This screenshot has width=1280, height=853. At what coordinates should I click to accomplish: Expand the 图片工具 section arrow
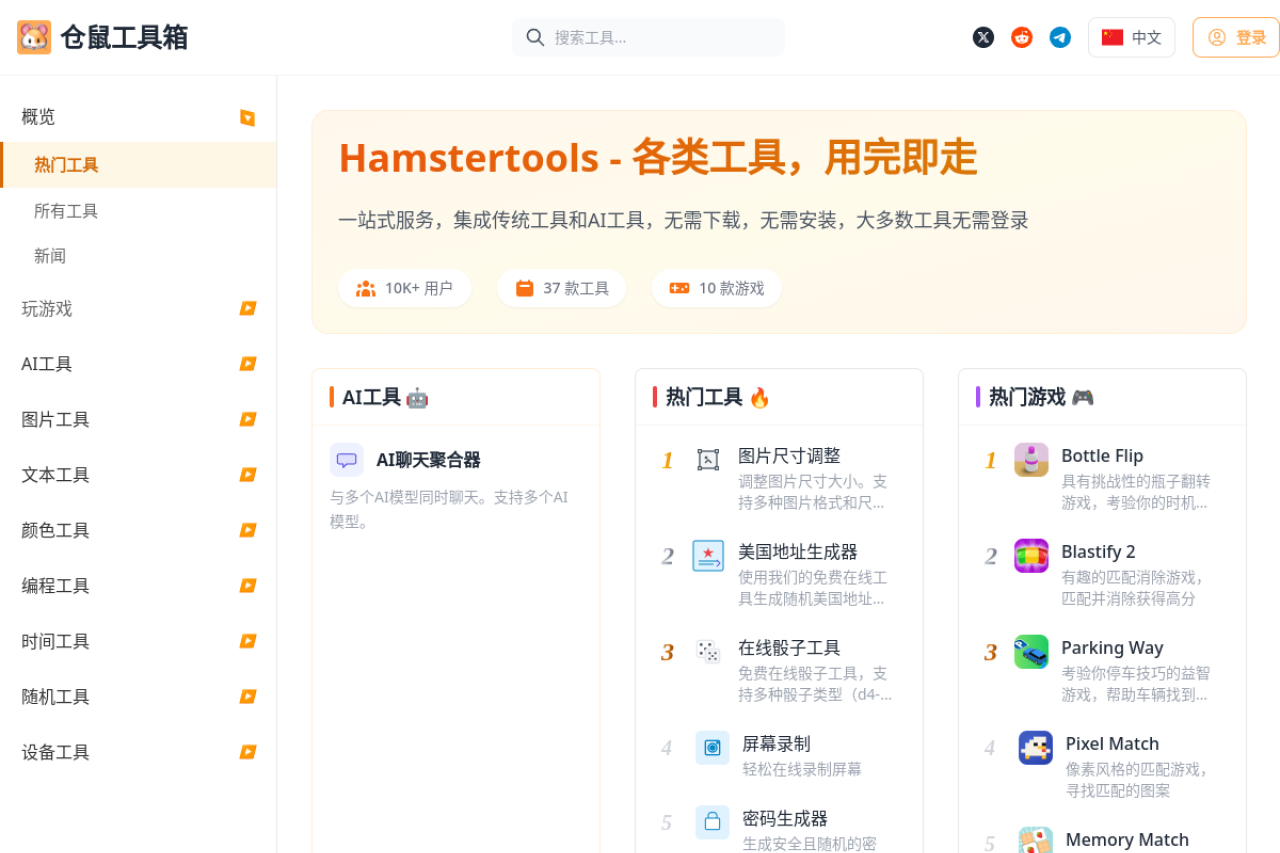click(247, 419)
